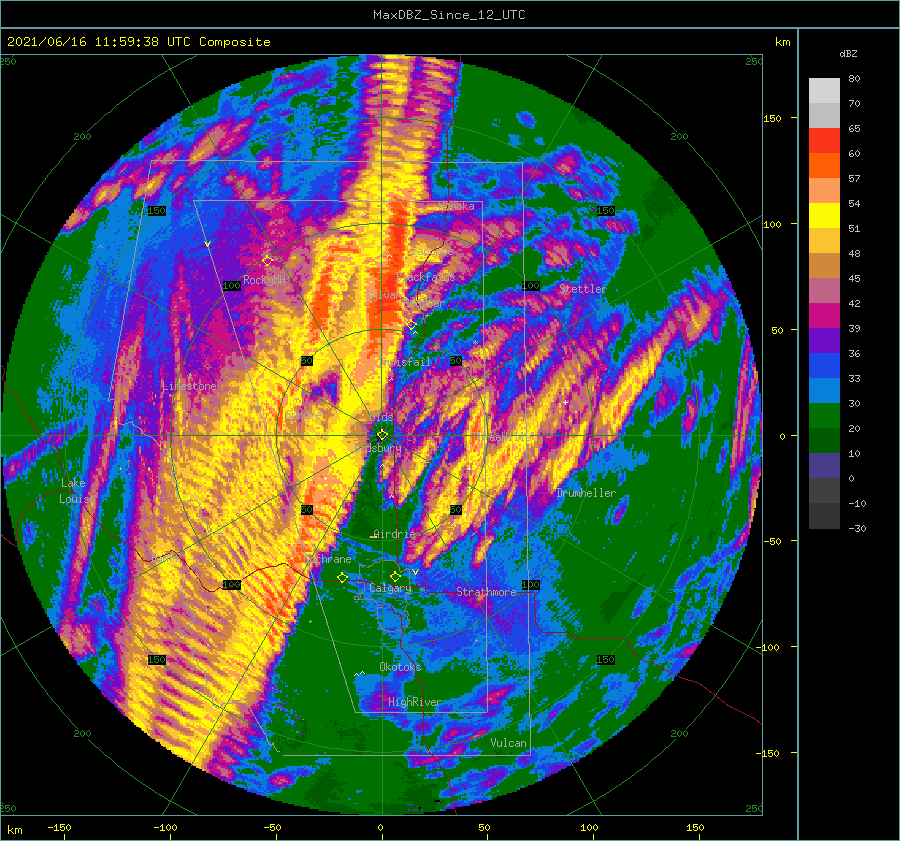Click the Okotoks town label
This screenshot has width=900, height=841.
pos(400,667)
